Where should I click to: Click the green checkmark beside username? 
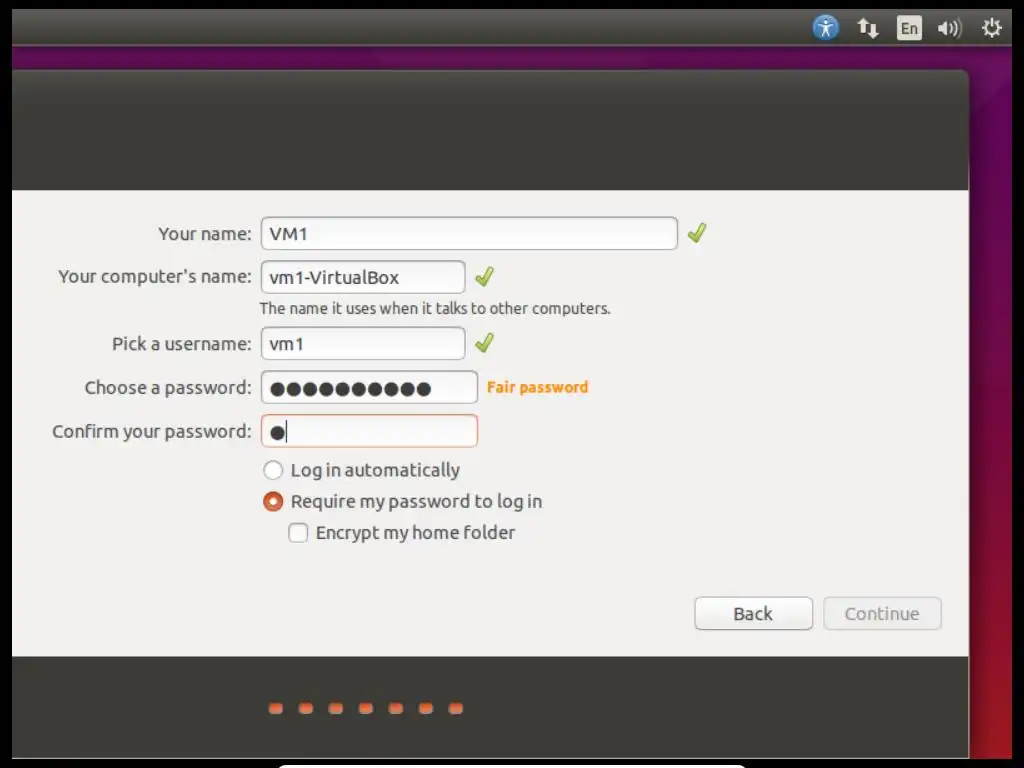point(485,343)
